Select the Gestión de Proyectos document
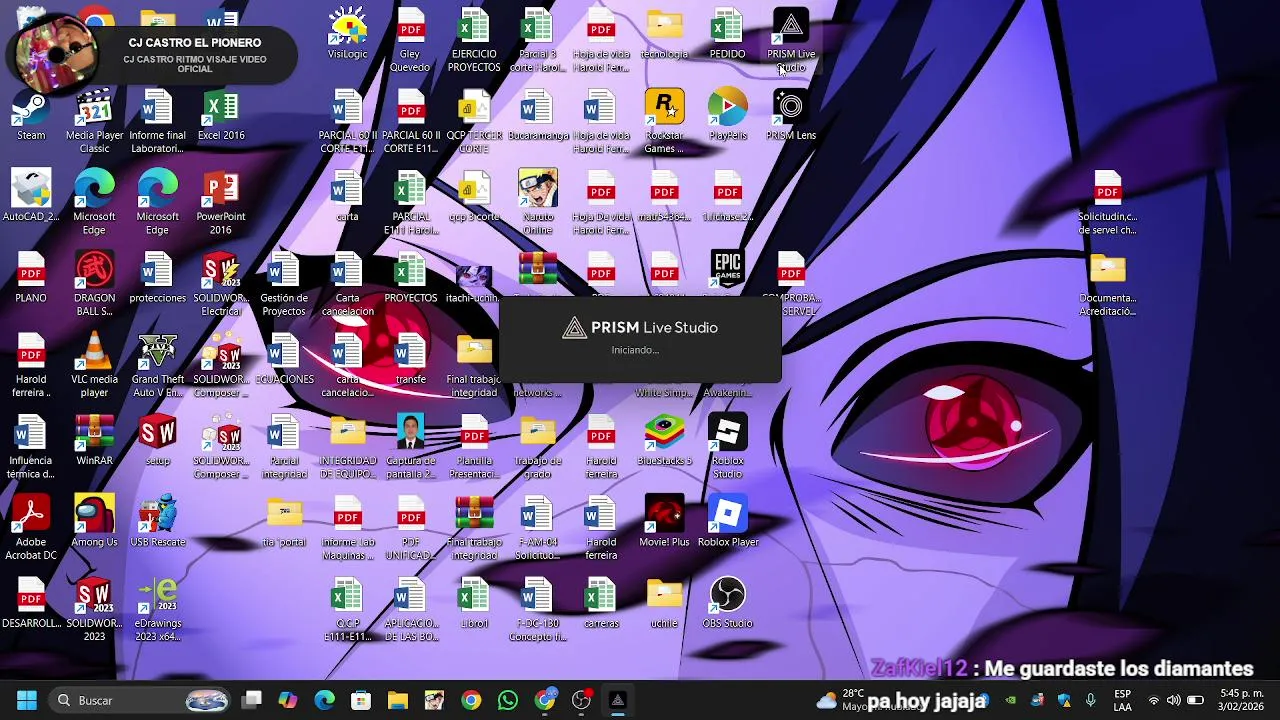The height and width of the screenshot is (720, 1280). [284, 283]
